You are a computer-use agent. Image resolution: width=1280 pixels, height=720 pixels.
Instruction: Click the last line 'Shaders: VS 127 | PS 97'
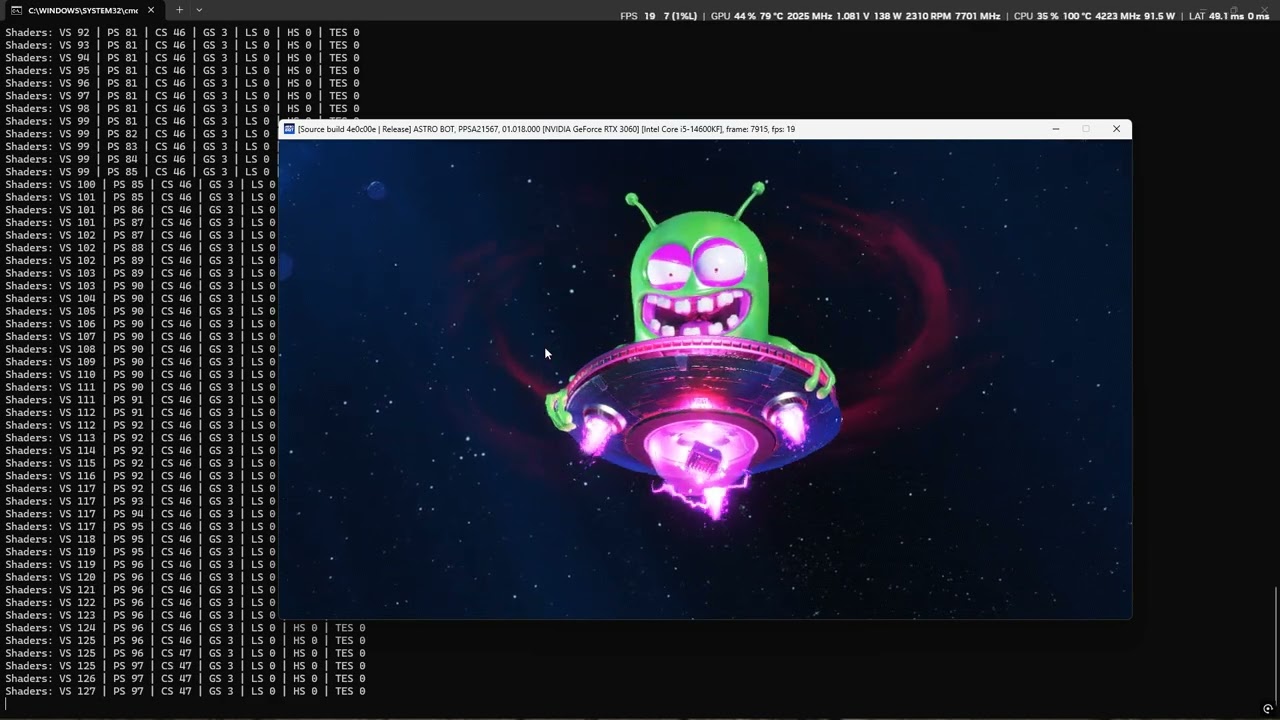(x=185, y=691)
